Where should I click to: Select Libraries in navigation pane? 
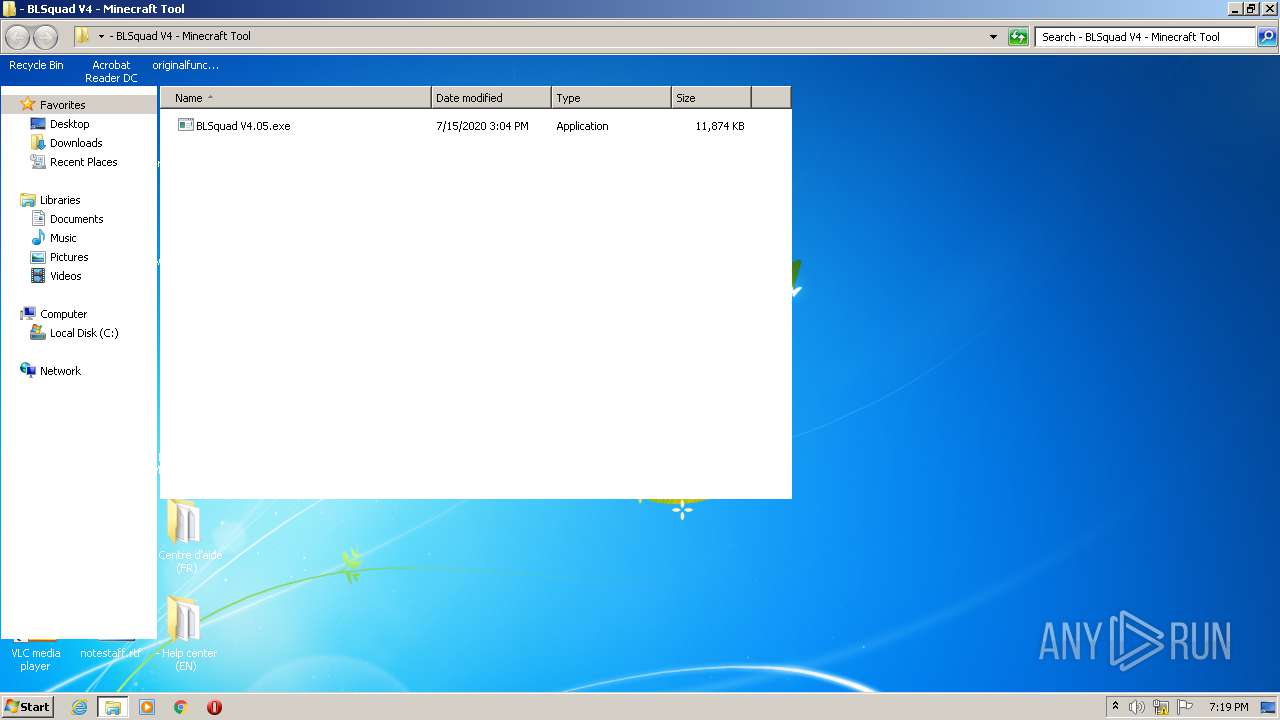(60, 200)
